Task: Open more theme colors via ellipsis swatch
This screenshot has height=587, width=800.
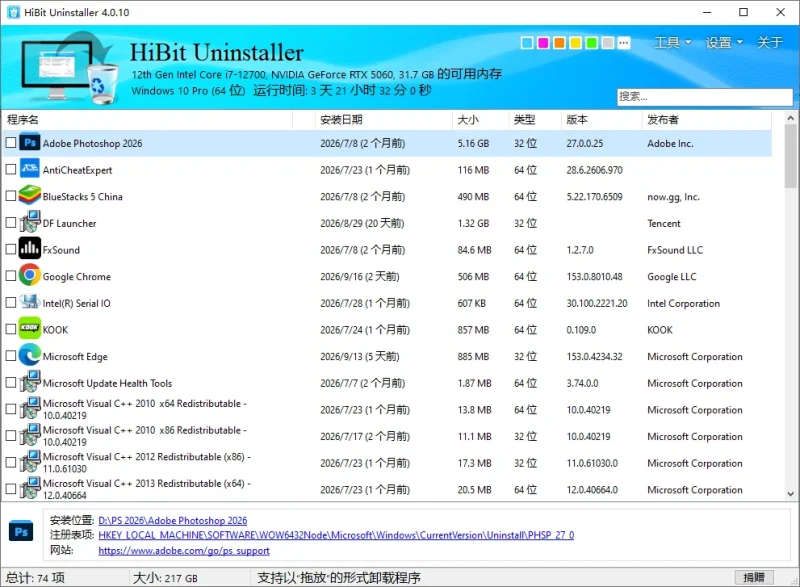Action: [x=623, y=43]
